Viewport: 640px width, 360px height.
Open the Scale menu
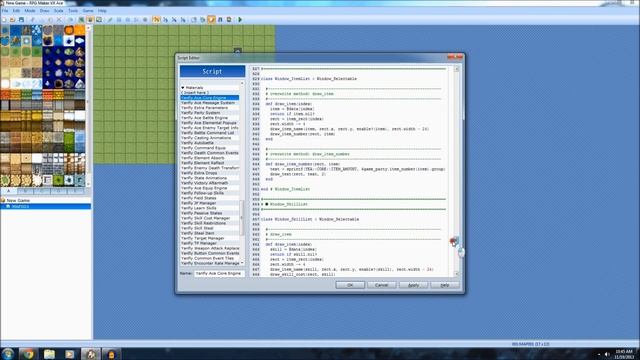pos(59,11)
